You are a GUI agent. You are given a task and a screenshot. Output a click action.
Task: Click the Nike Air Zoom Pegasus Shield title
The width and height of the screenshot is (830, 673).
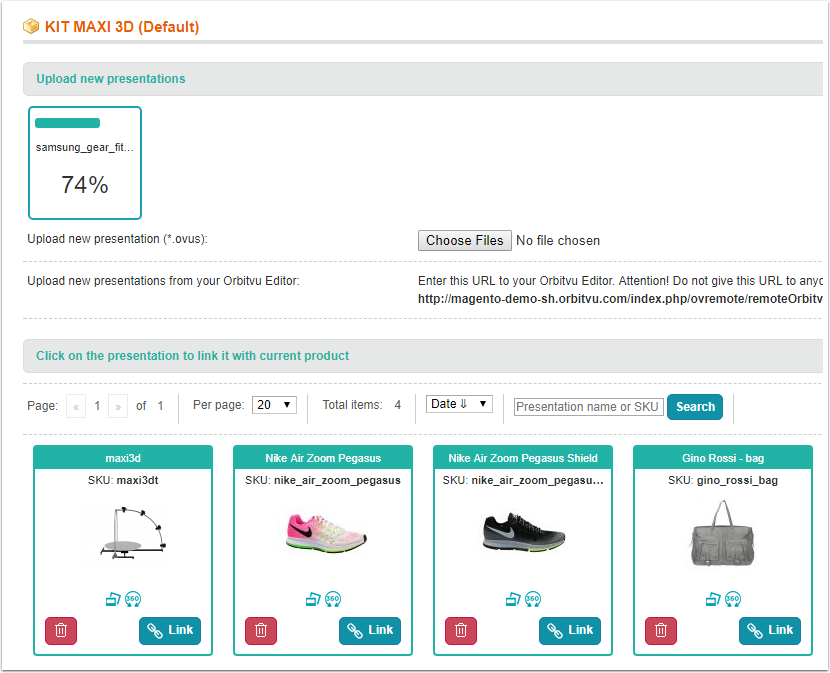click(523, 458)
